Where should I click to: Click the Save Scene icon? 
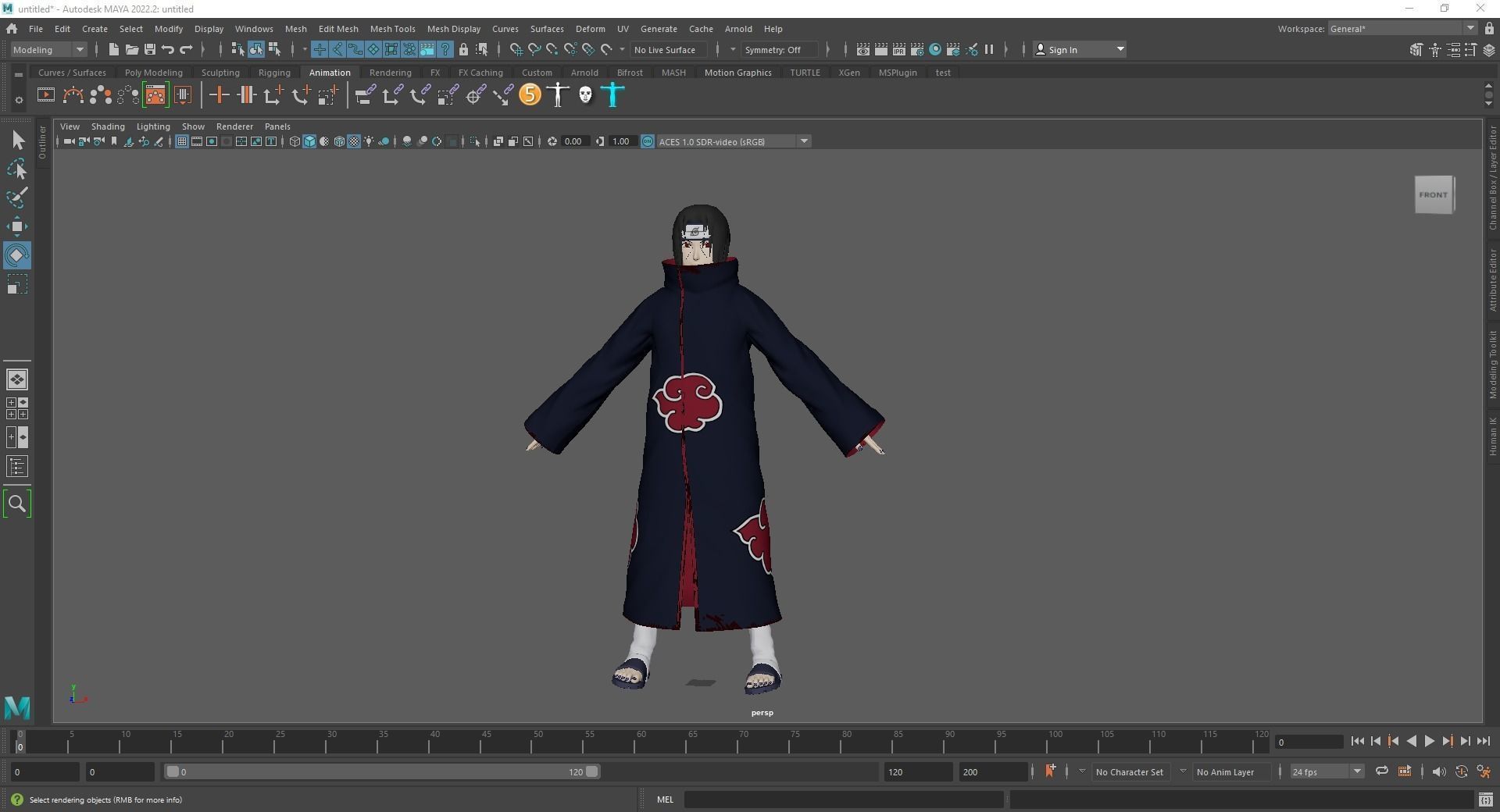coord(149,49)
